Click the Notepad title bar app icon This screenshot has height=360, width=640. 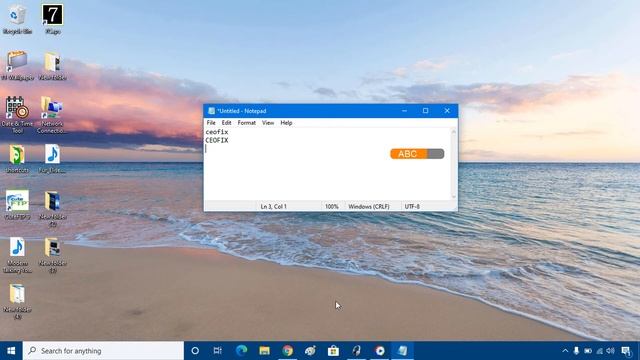(211, 111)
